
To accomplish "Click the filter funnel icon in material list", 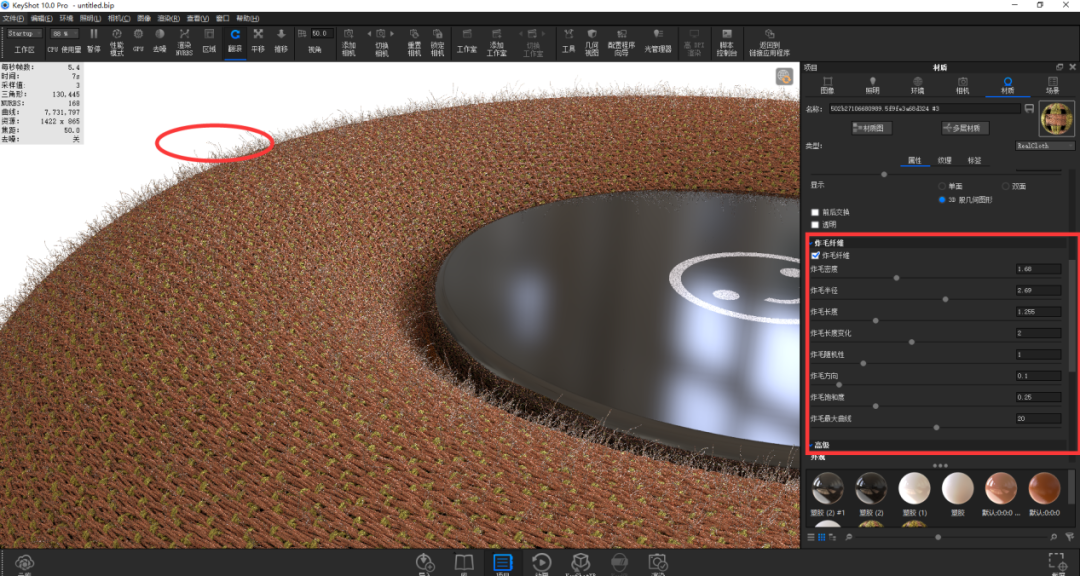I will [1069, 536].
